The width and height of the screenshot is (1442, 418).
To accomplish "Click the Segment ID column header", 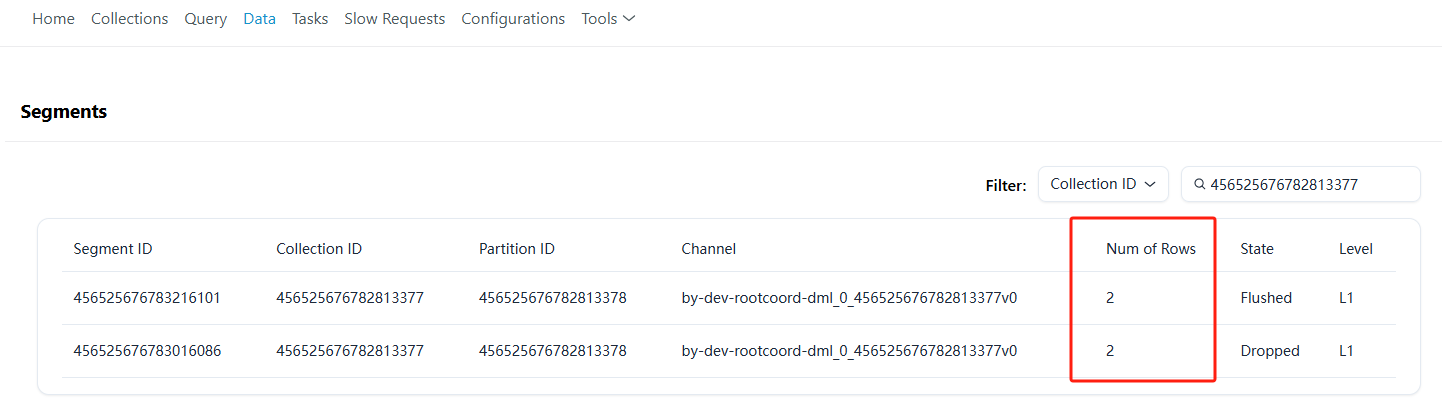I will pos(113,249).
